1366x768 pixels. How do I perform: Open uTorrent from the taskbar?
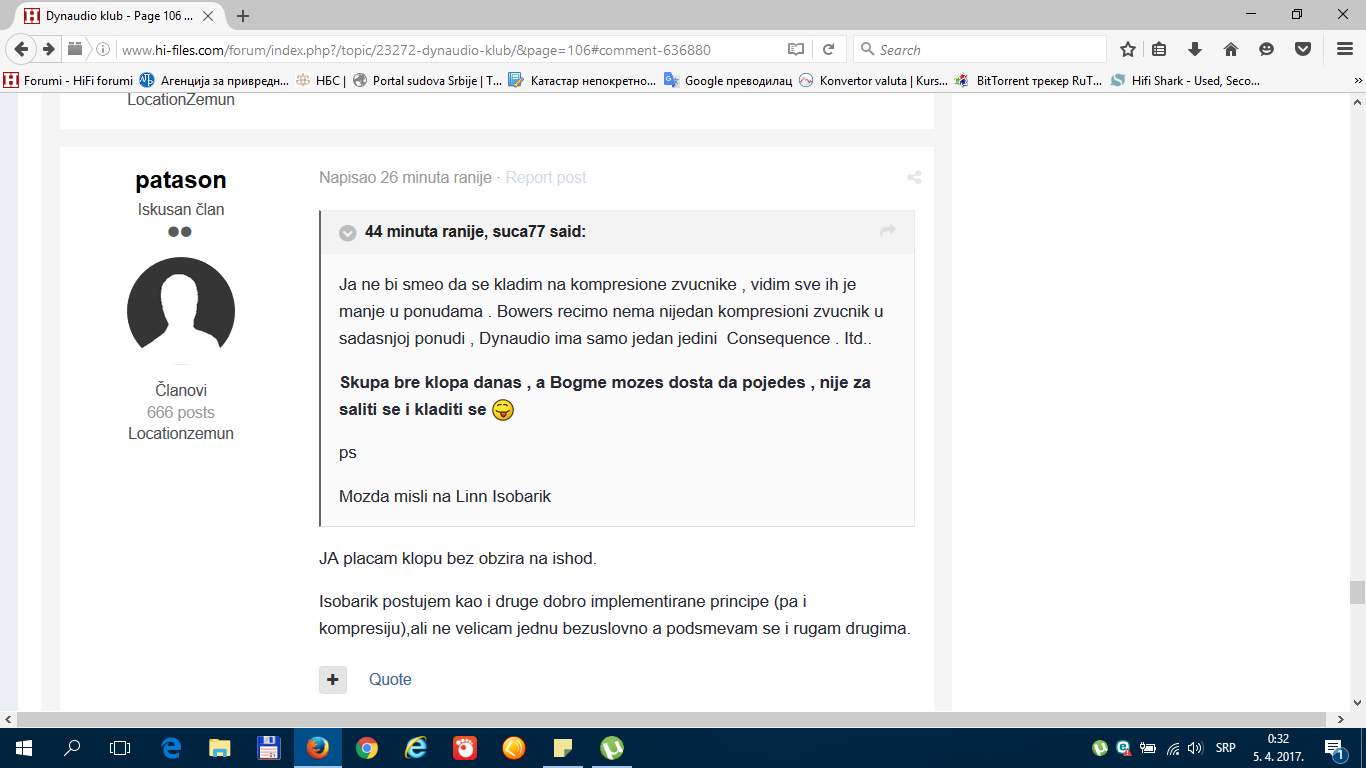tap(612, 748)
